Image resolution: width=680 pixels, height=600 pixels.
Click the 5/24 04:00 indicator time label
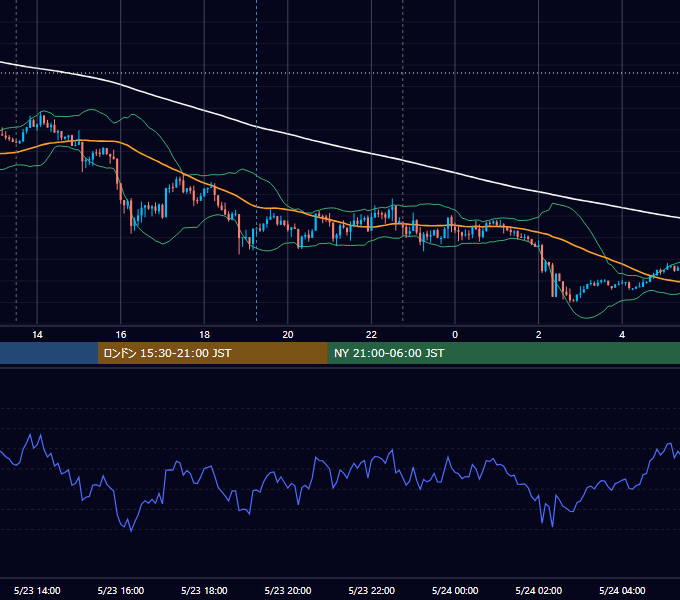(622, 590)
